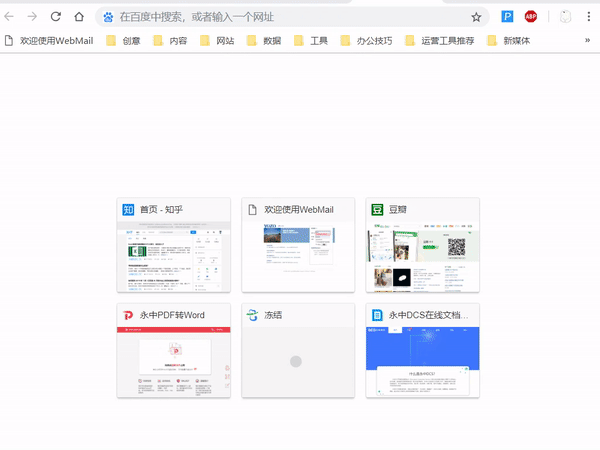The width and height of the screenshot is (600, 450).
Task: Open the 首页 - 知乎 thumbnail tile
Action: [x=174, y=245]
